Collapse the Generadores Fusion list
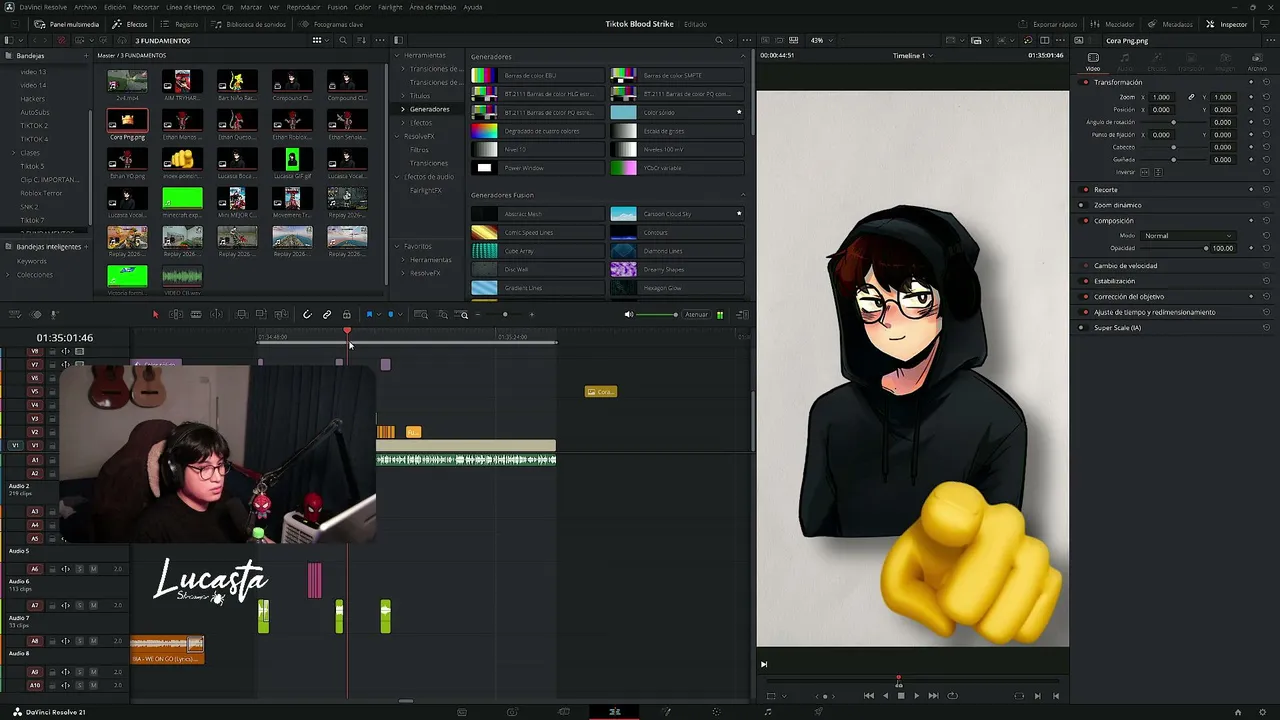This screenshot has width=1280, height=720. tap(742, 195)
